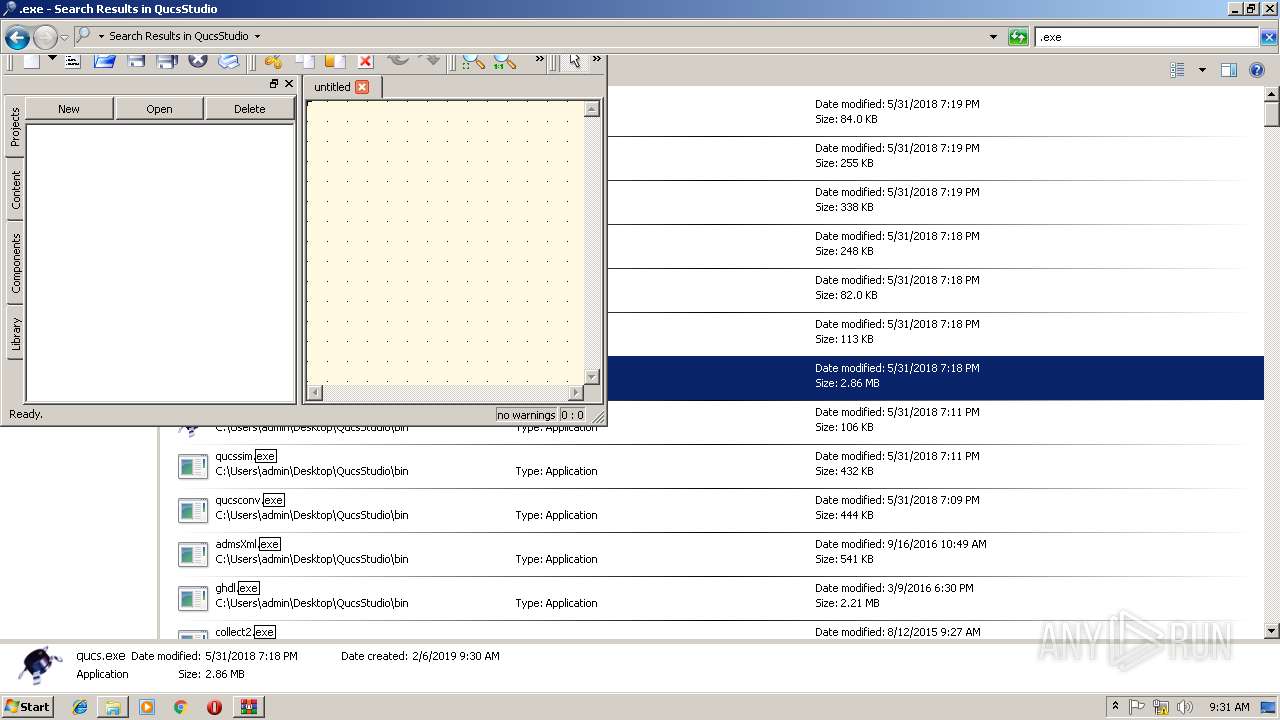1280x720 pixels.
Task: Click the change view icon in Explorer
Action: 1177,70
